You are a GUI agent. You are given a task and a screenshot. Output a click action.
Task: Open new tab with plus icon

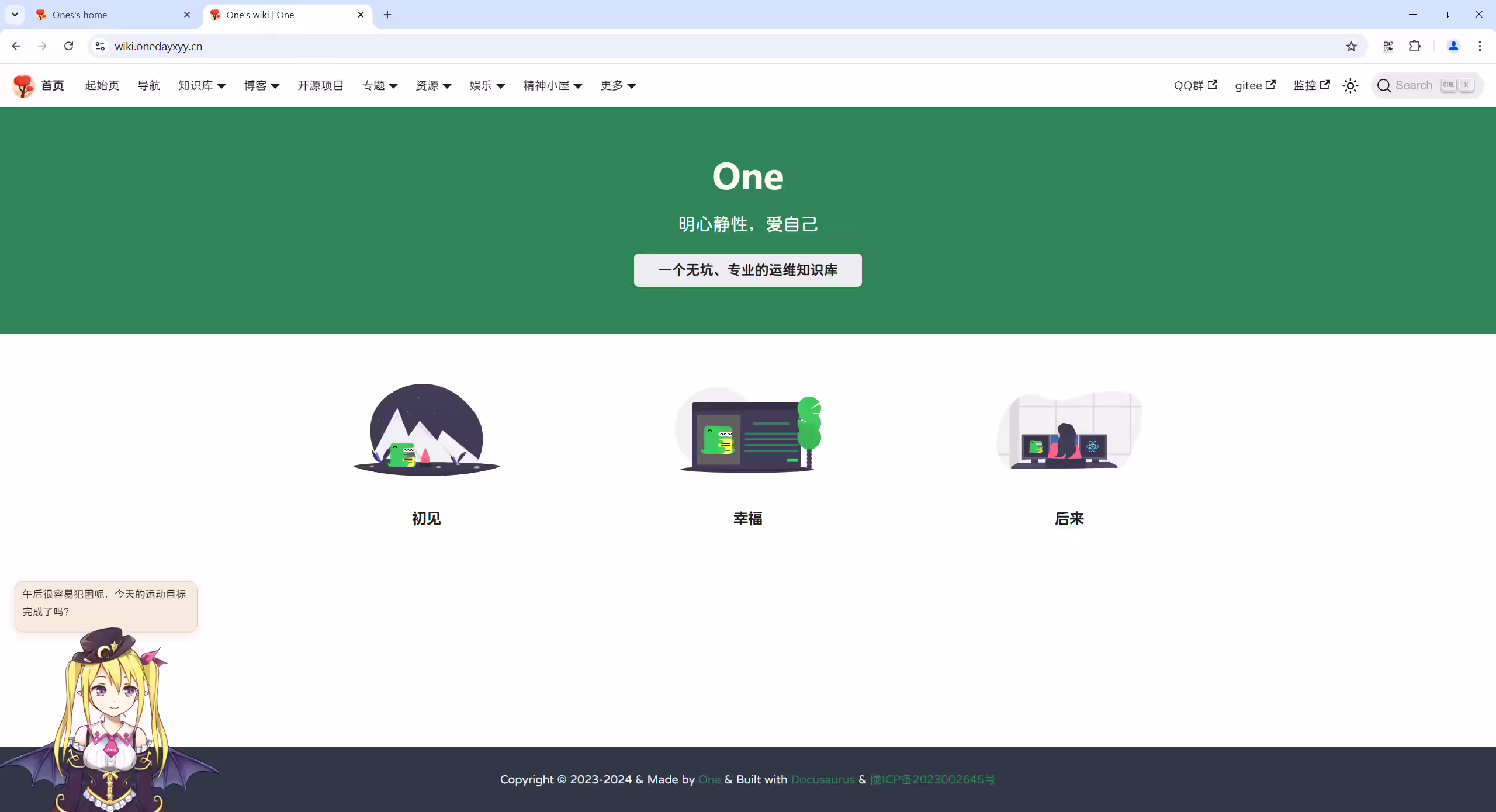(387, 15)
